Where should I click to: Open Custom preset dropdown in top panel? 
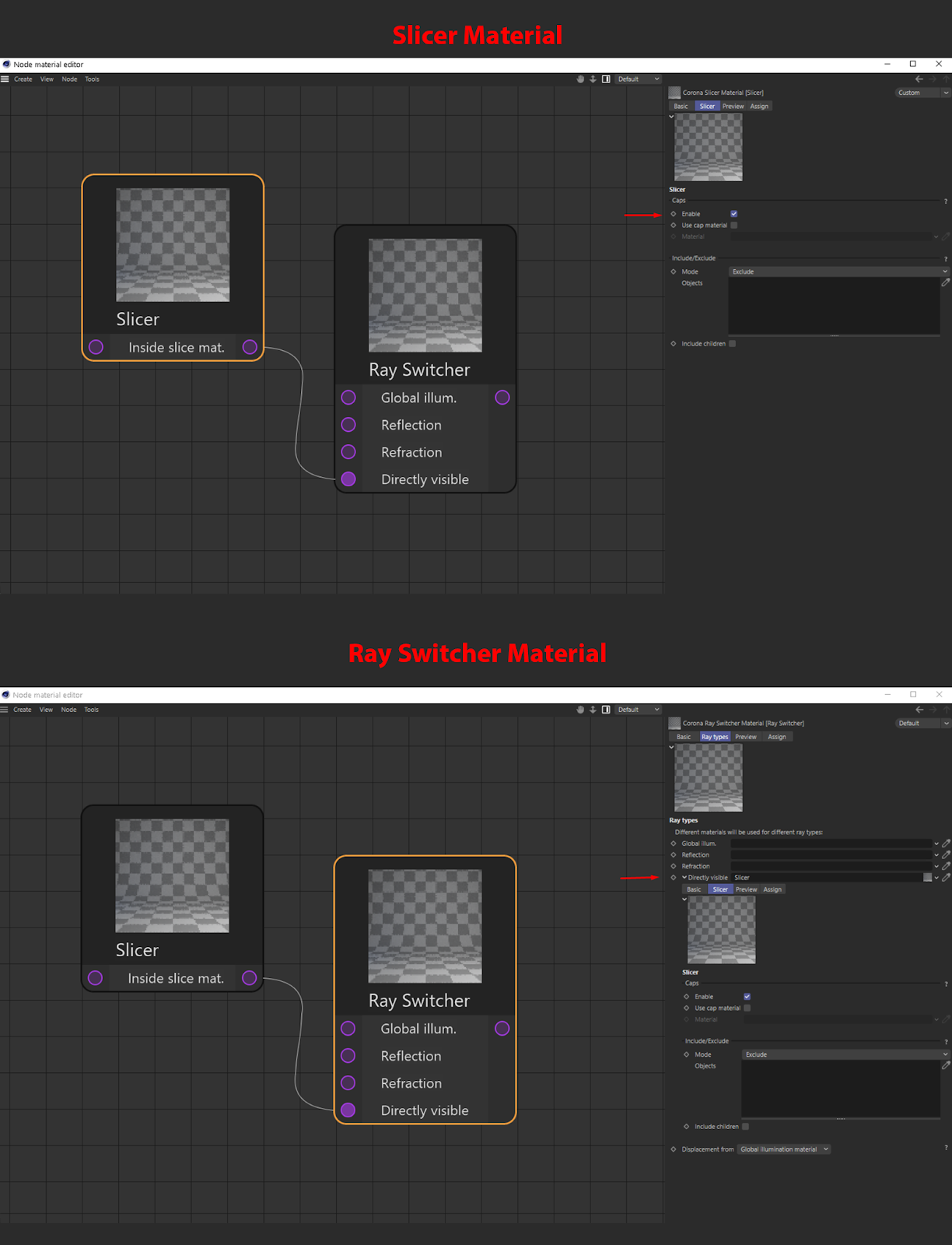coord(922,93)
